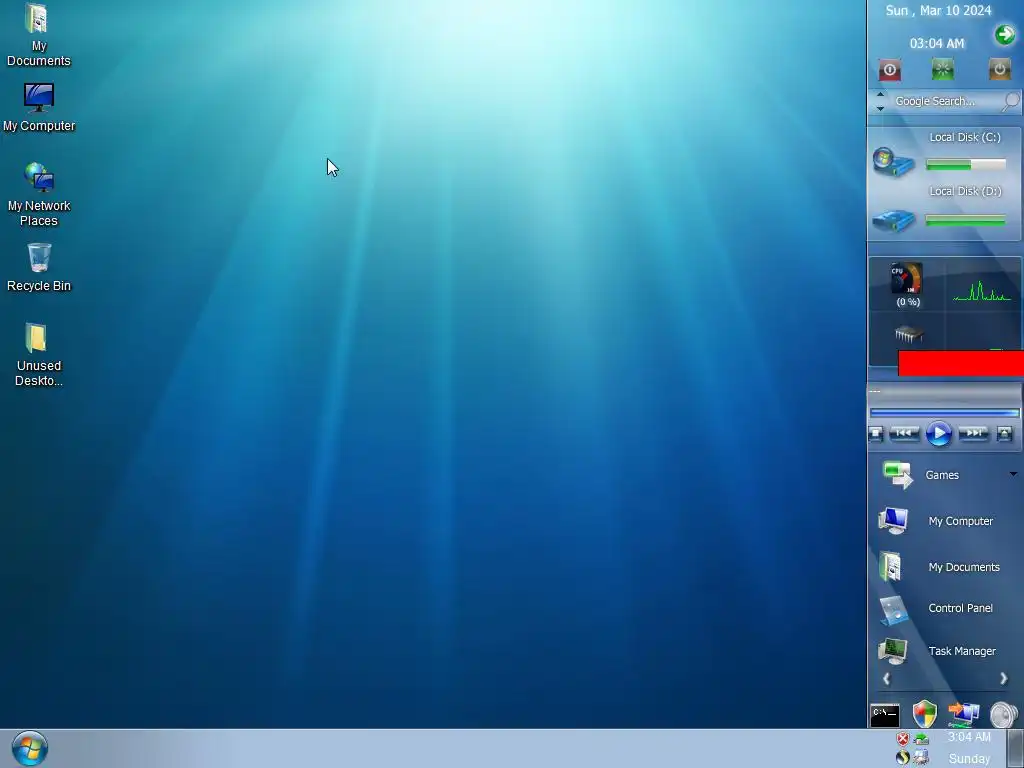Open the Local Disk (D:) drive icon
The image size is (1024, 768).
(x=893, y=220)
